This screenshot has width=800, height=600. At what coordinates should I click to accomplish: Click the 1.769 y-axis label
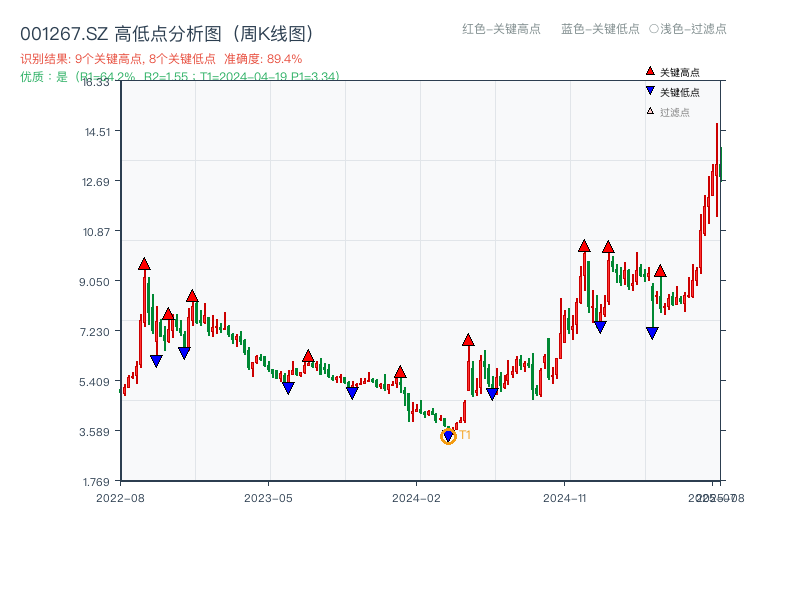pyautogui.click(x=96, y=482)
